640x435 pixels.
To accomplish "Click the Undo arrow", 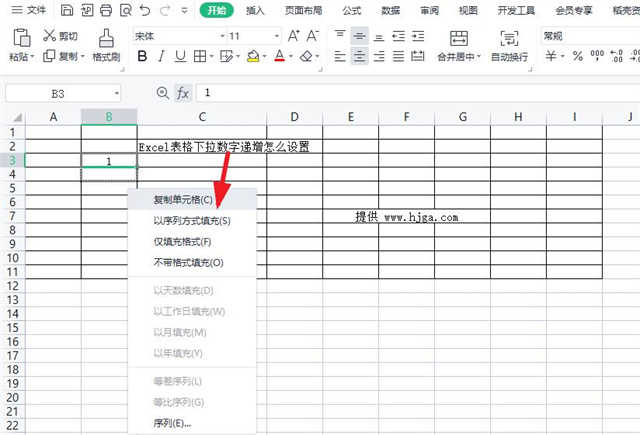I will [144, 10].
